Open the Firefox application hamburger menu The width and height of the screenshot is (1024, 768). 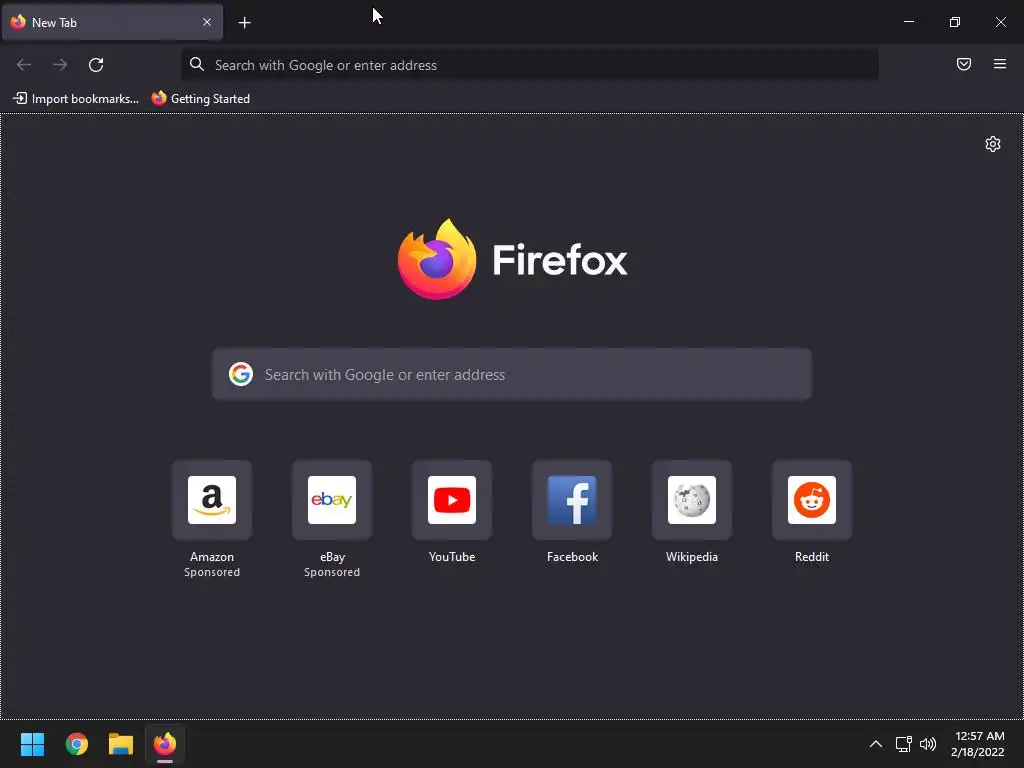click(1000, 64)
